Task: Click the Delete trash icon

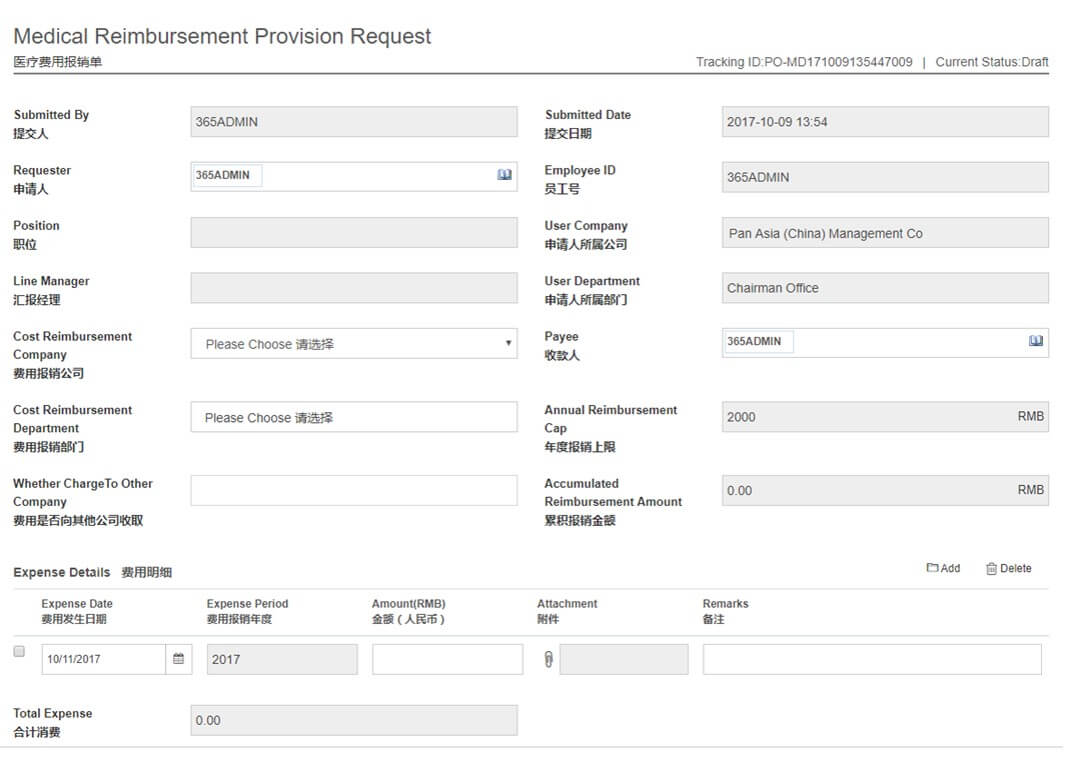Action: pyautogui.click(x=991, y=568)
